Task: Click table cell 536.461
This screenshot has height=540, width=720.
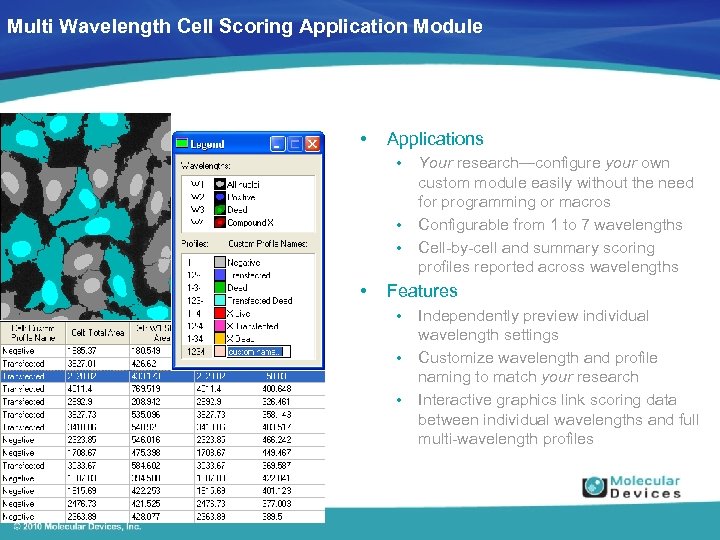Action: [x=277, y=402]
